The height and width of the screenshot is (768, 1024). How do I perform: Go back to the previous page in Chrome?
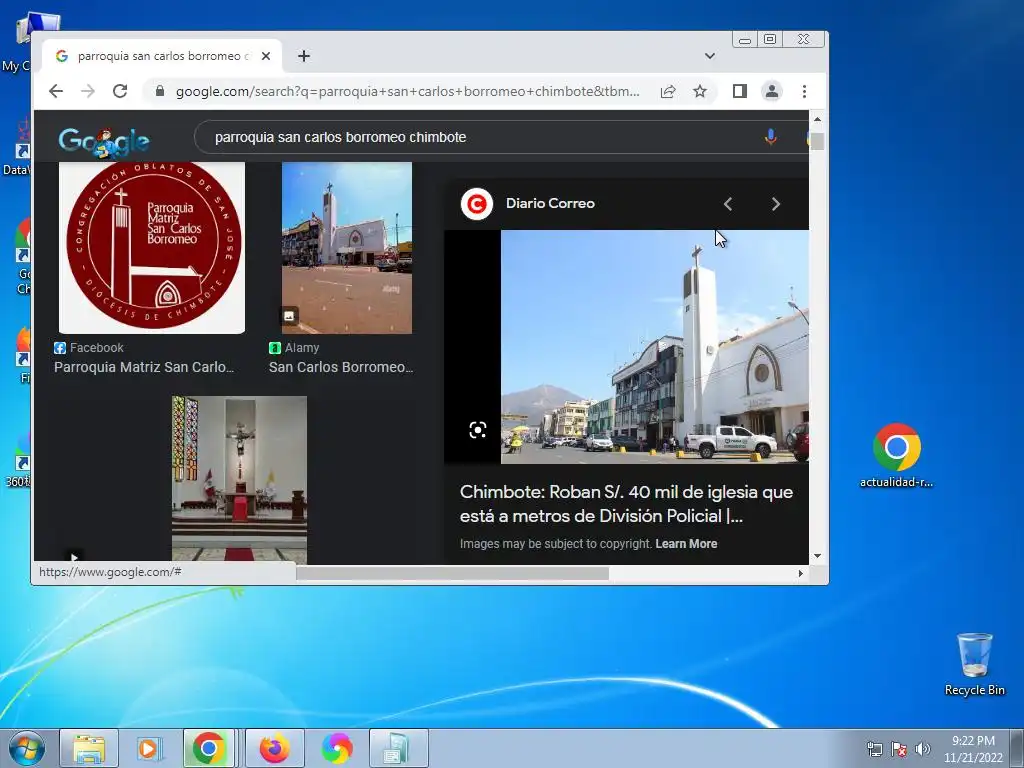click(56, 91)
